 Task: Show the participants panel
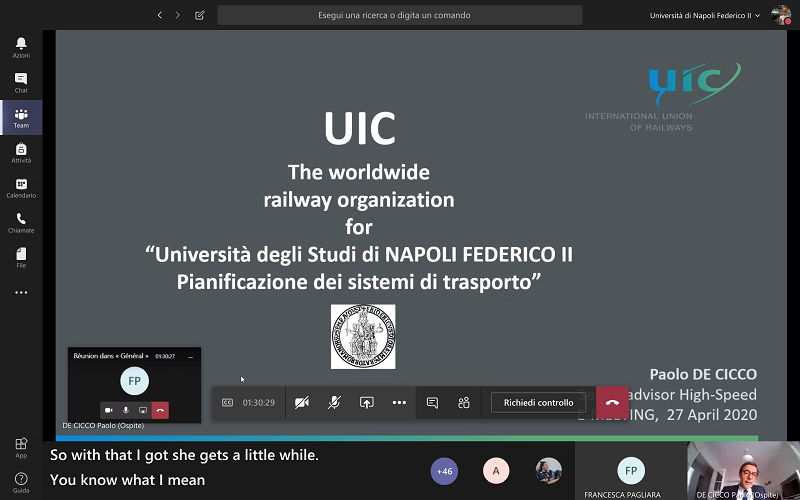tap(464, 403)
